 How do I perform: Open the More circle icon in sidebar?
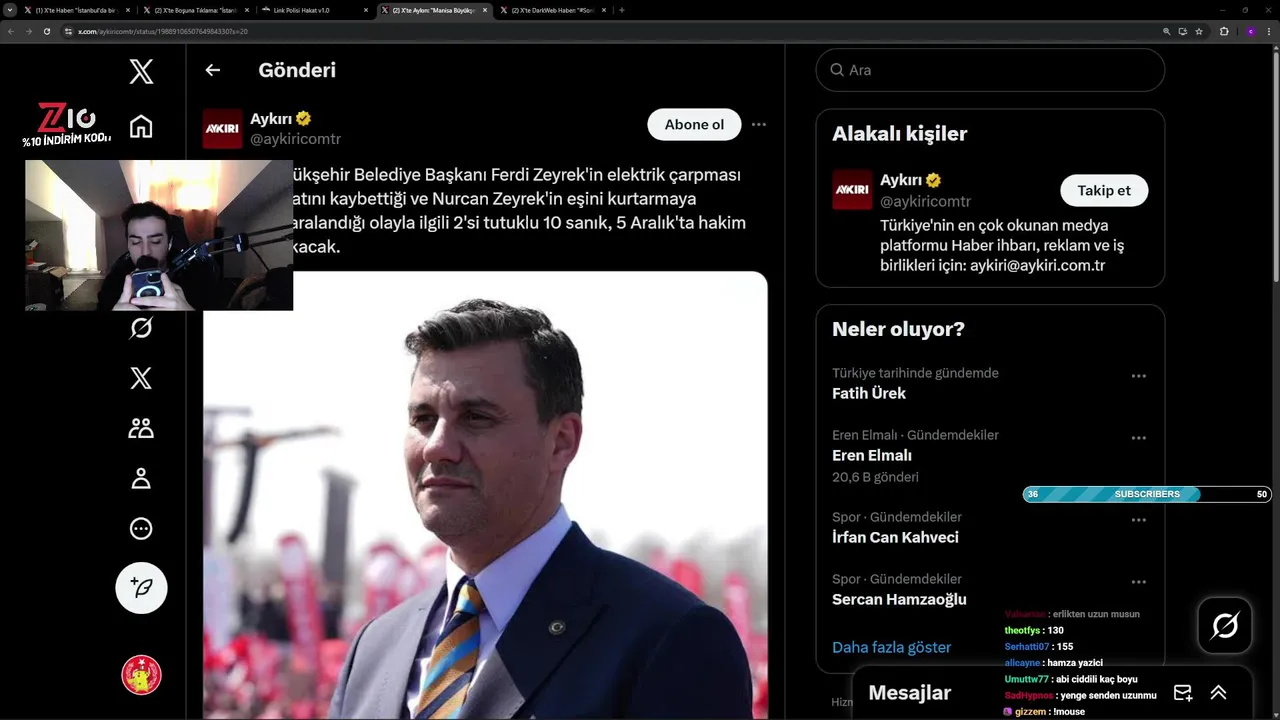coord(141,528)
